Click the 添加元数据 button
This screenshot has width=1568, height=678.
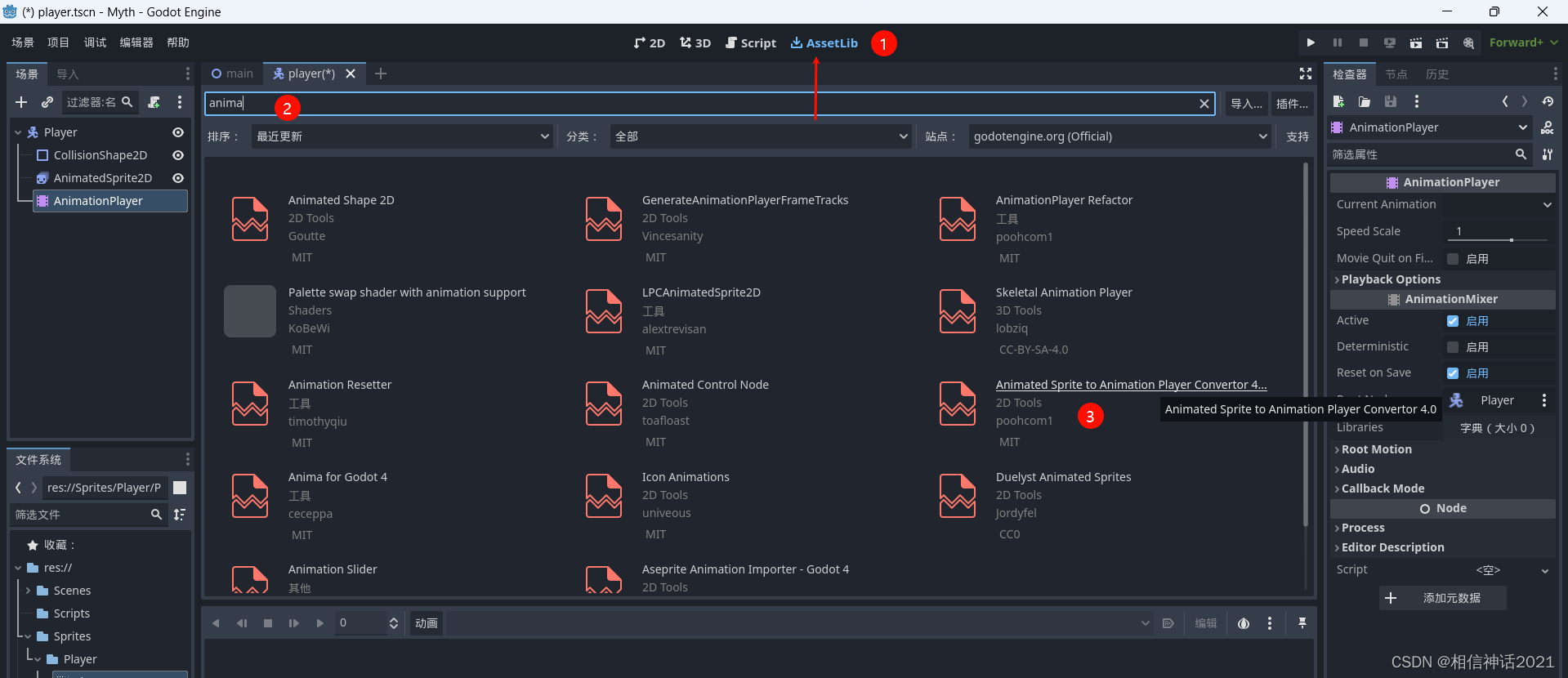point(1443,598)
